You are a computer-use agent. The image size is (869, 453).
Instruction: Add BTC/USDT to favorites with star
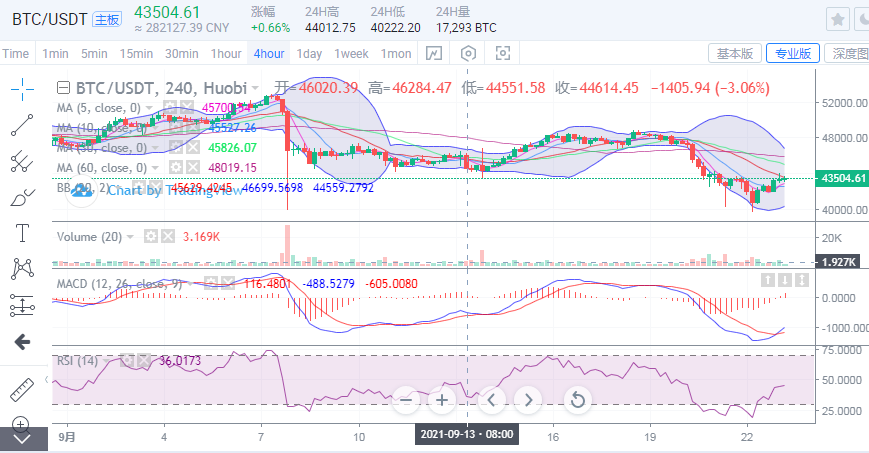pos(838,19)
